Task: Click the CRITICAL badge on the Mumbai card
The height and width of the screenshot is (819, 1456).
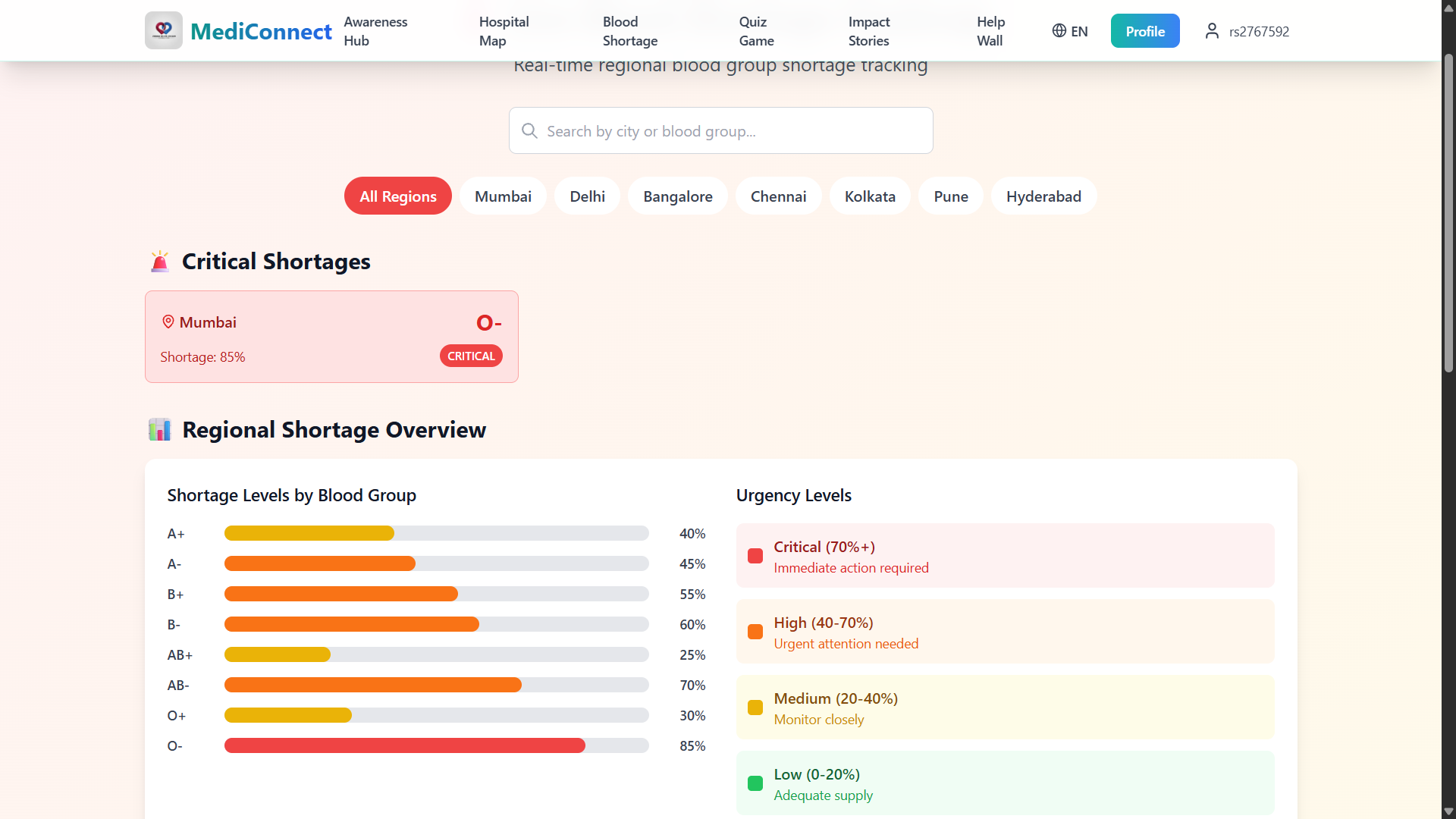Action: pos(471,356)
